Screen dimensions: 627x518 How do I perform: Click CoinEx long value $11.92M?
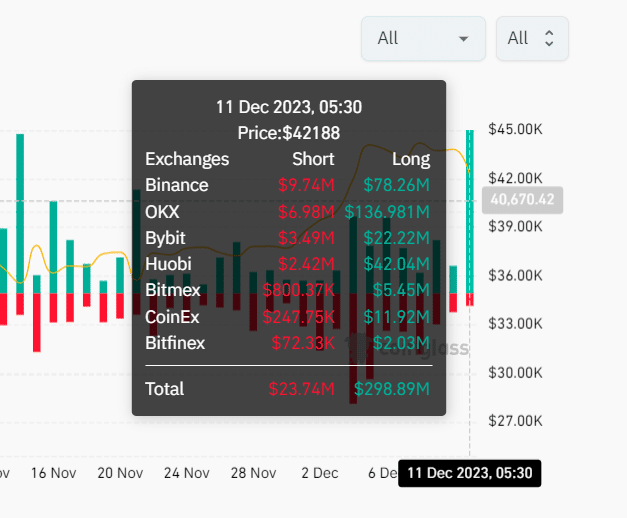(396, 317)
